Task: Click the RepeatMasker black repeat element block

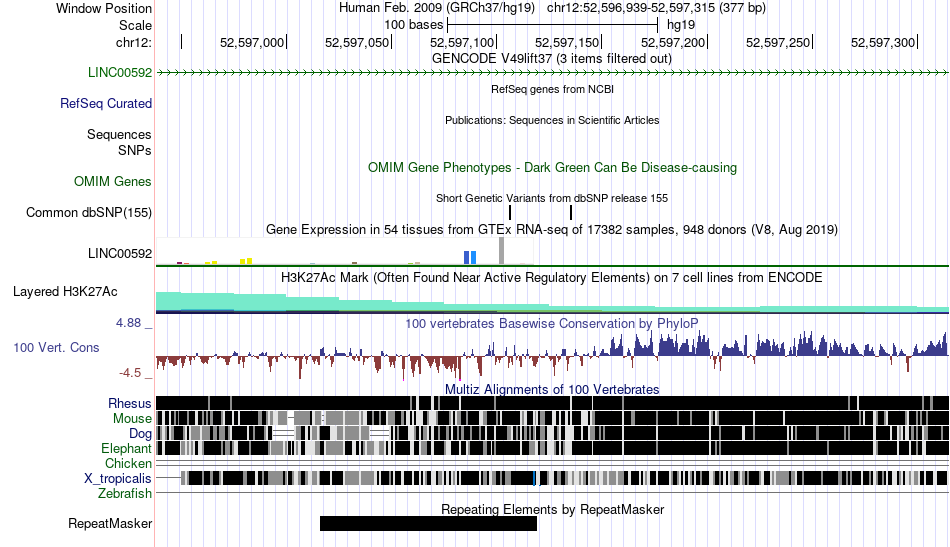Action: click(x=428, y=523)
